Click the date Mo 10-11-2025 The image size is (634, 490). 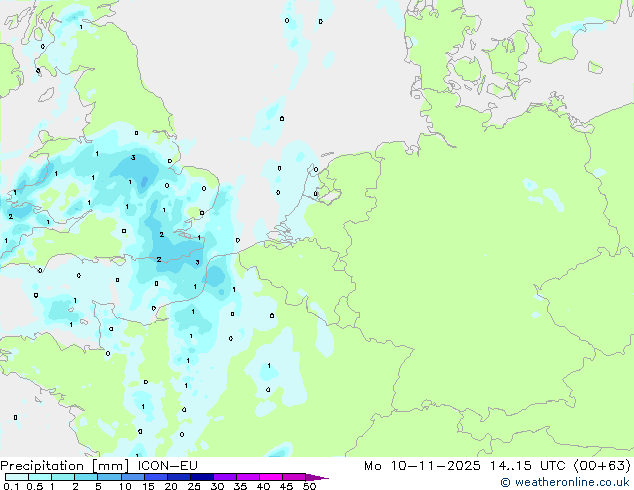(x=422, y=466)
